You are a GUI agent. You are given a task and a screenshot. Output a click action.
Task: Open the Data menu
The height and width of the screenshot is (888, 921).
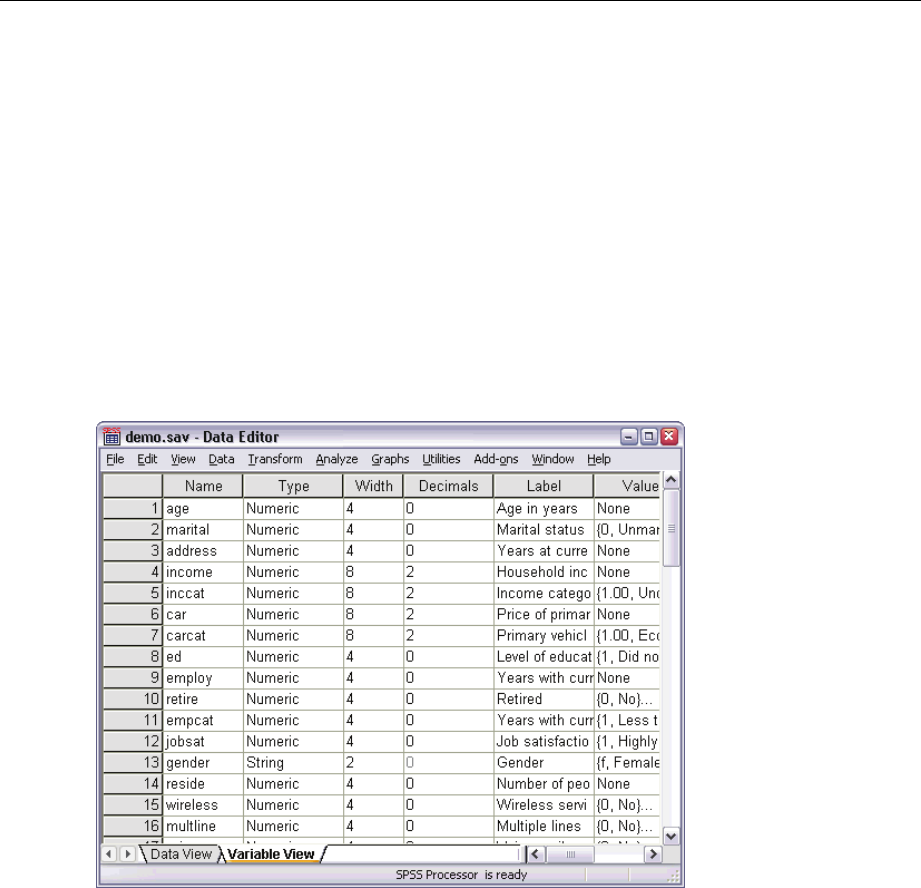[221, 459]
